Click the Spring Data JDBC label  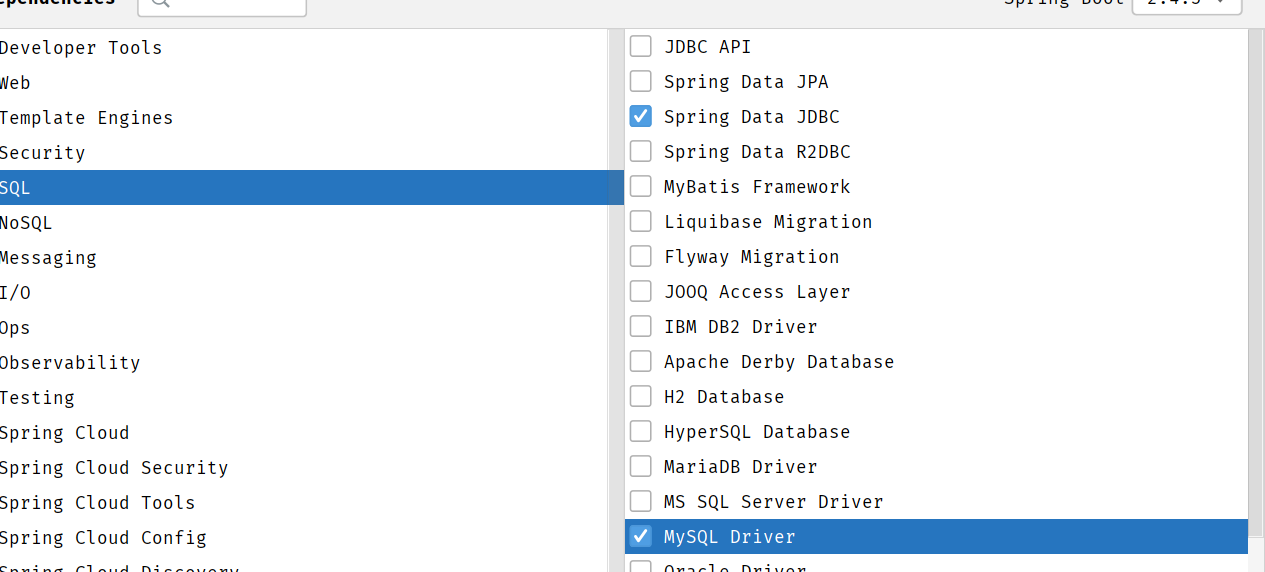pos(751,116)
